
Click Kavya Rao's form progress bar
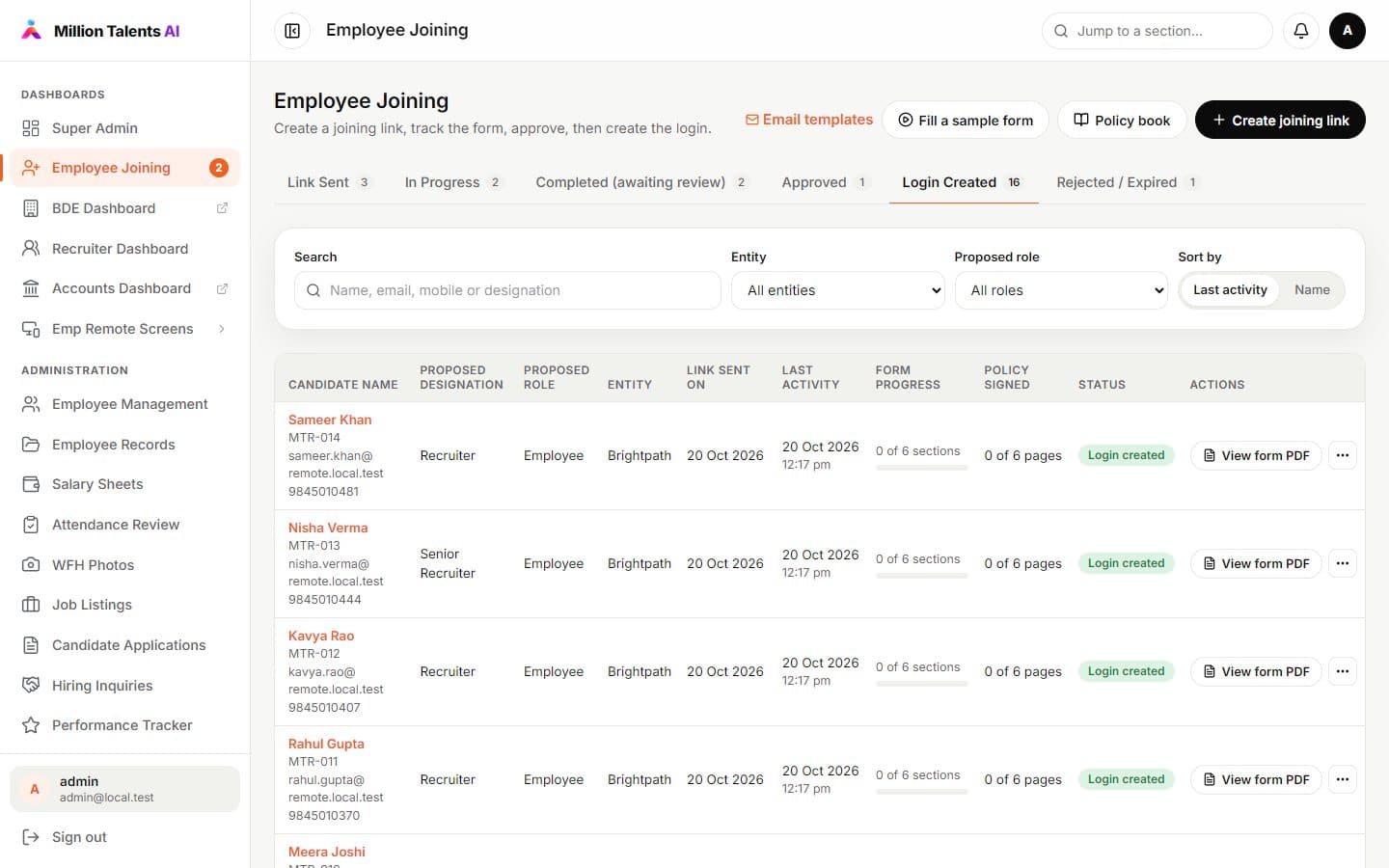coord(921,684)
